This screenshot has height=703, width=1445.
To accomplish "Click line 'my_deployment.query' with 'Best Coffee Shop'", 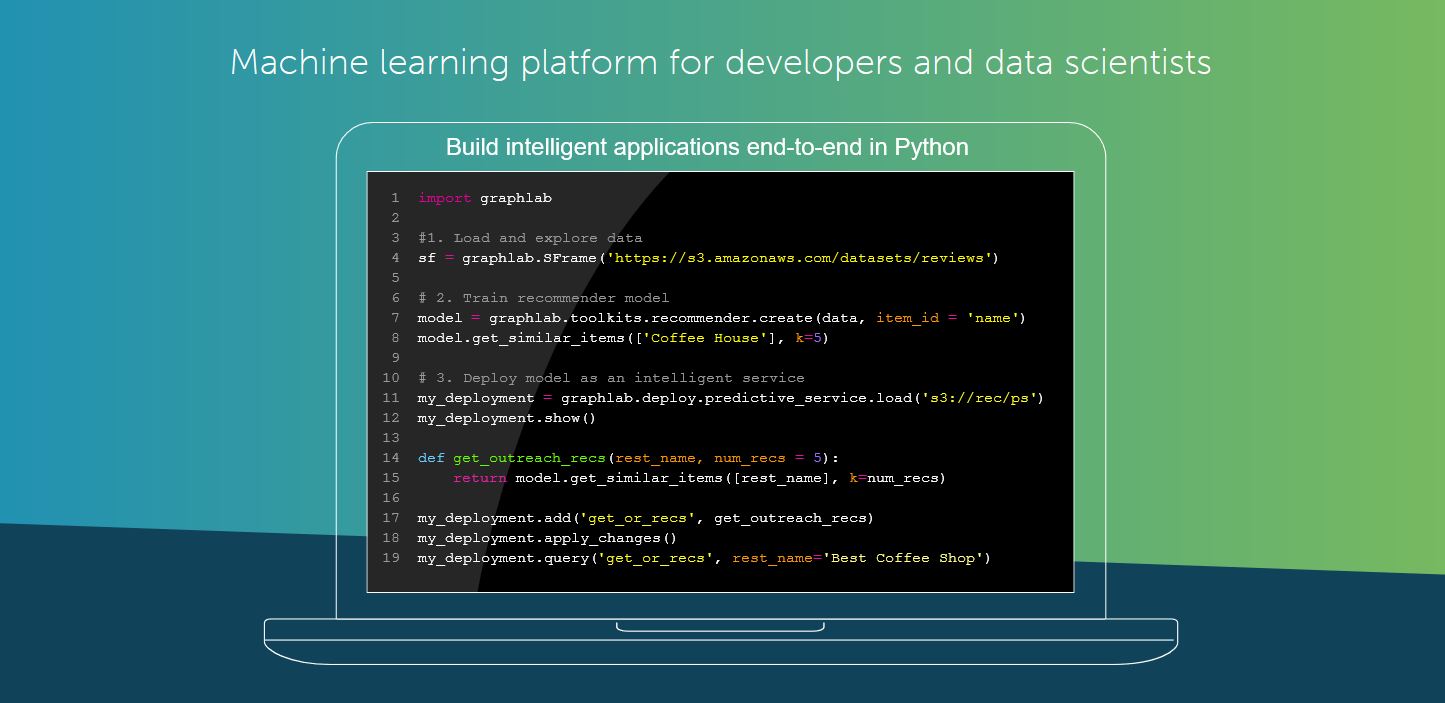I will coord(704,558).
